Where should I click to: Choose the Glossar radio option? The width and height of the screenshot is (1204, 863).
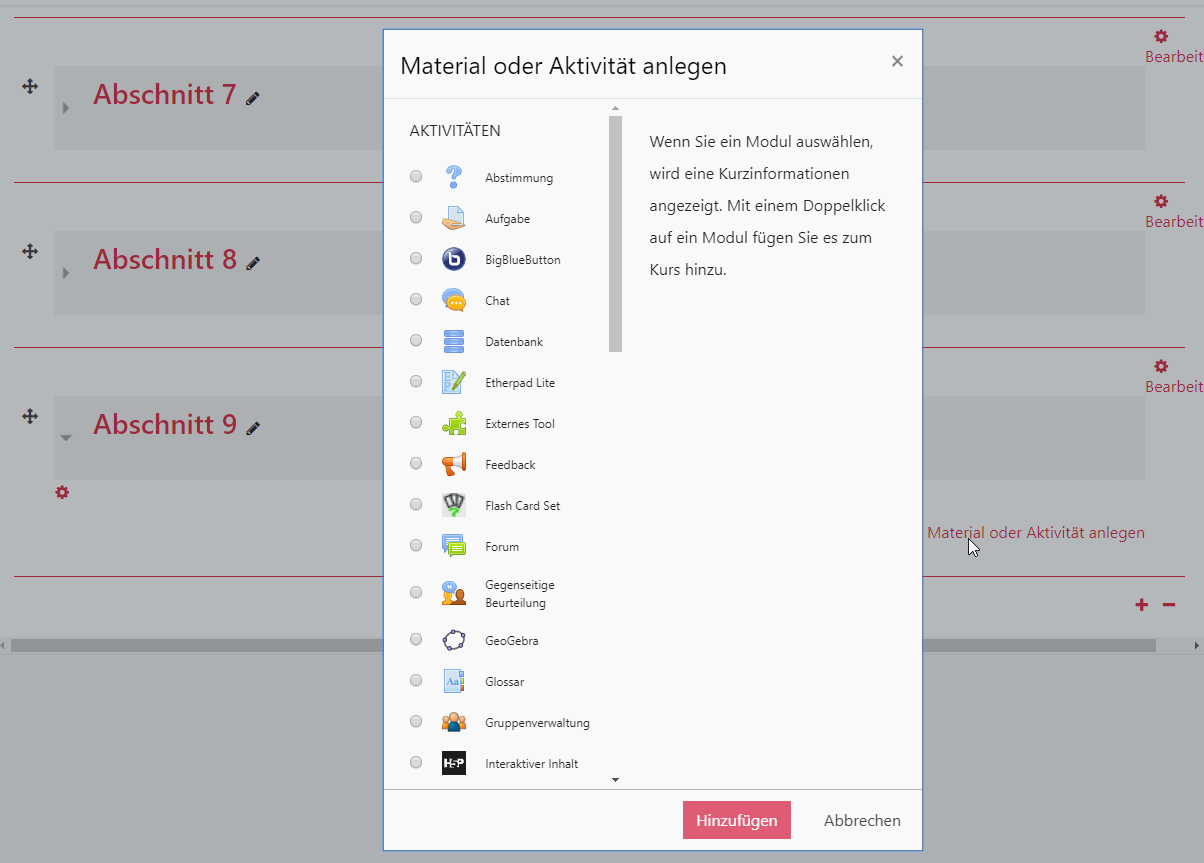(x=416, y=681)
